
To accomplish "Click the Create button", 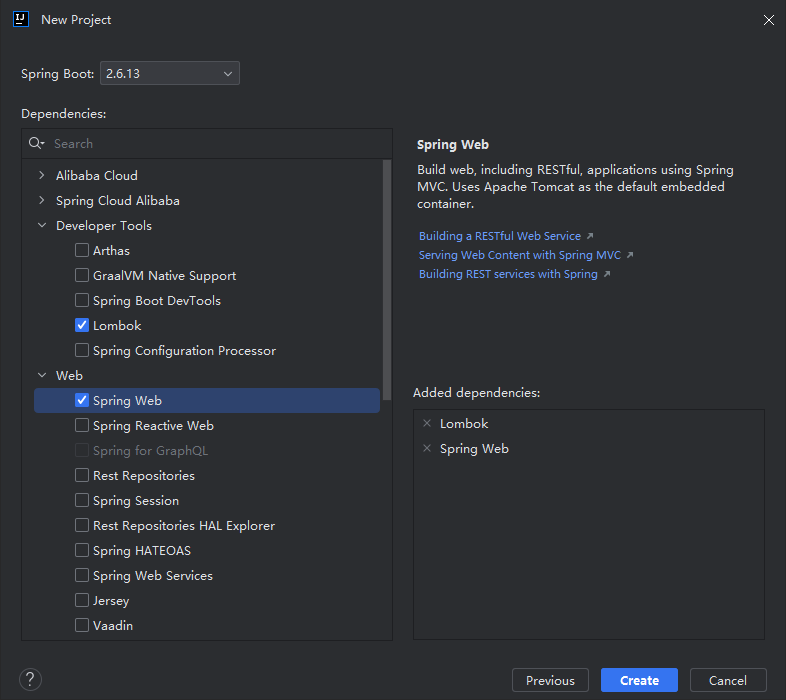I will click(639, 680).
